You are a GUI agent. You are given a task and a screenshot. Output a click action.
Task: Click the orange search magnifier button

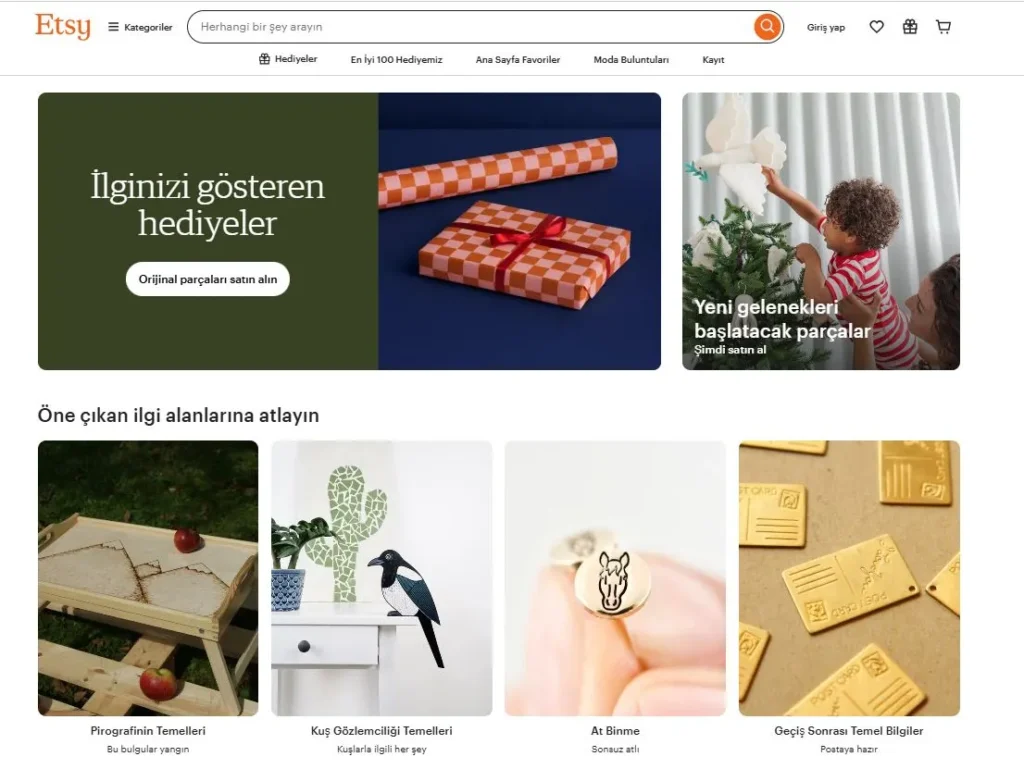[767, 27]
